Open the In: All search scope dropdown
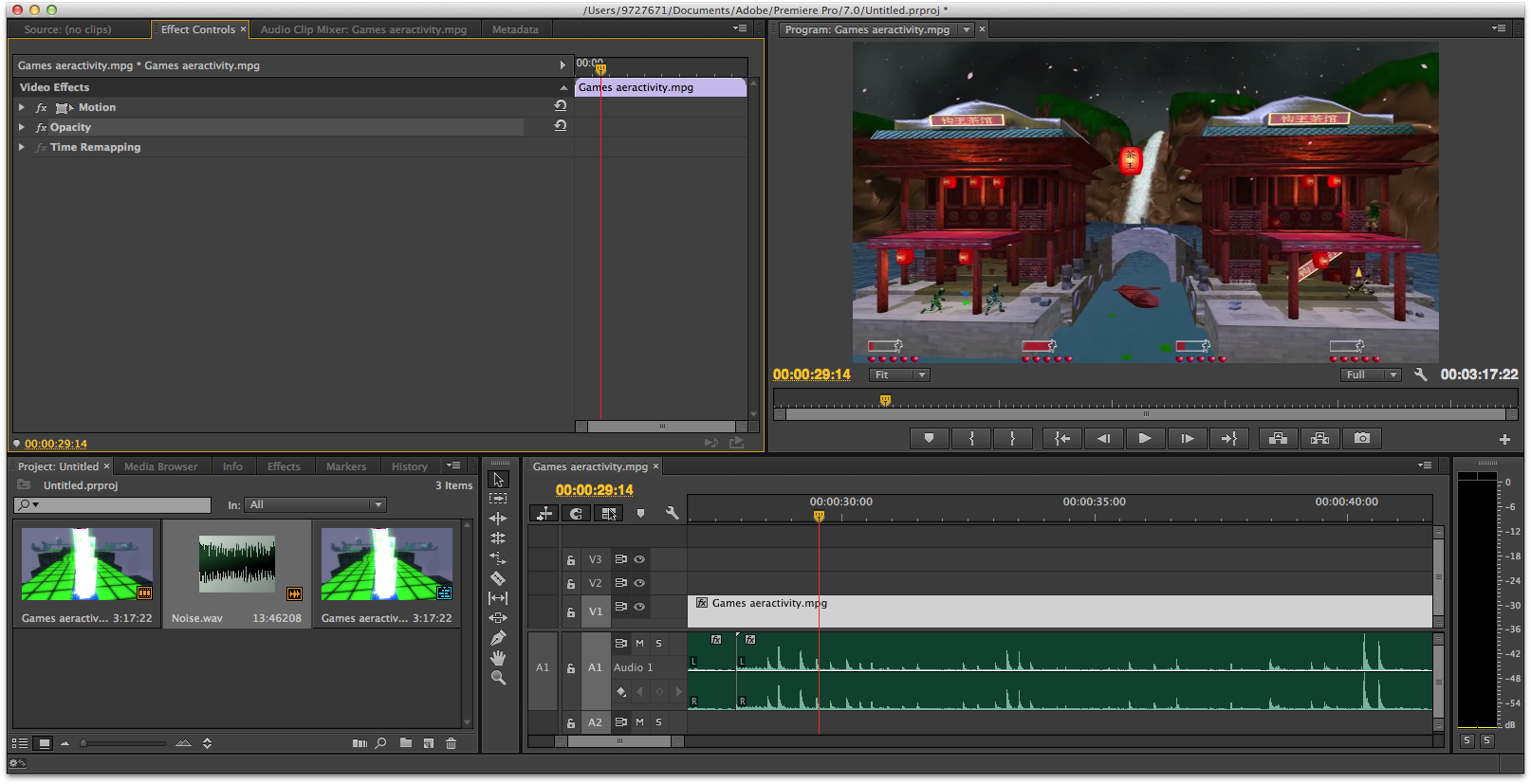Screen dimensions: 1531x784 click(315, 504)
